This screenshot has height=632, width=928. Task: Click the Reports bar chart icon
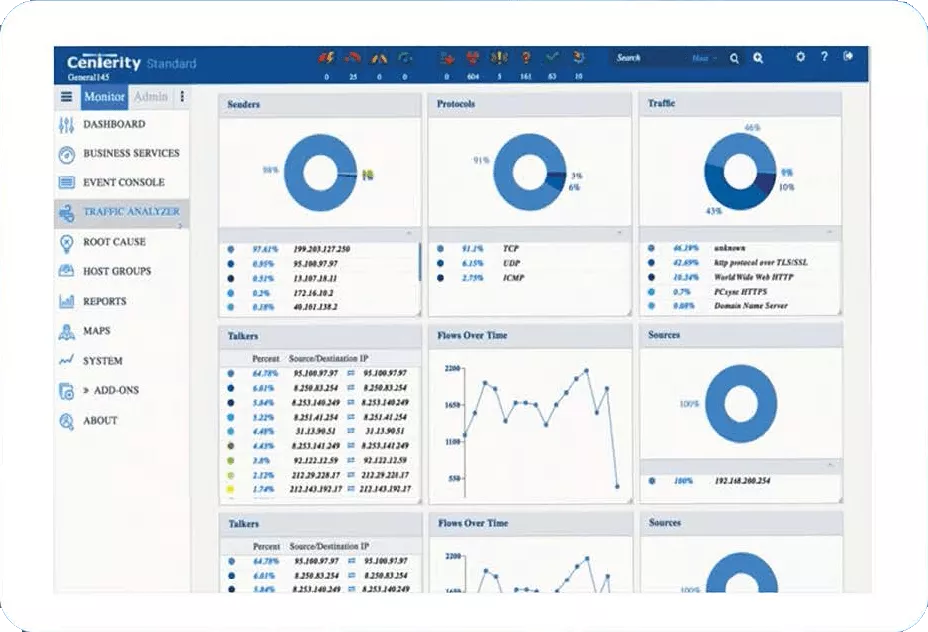pos(67,301)
